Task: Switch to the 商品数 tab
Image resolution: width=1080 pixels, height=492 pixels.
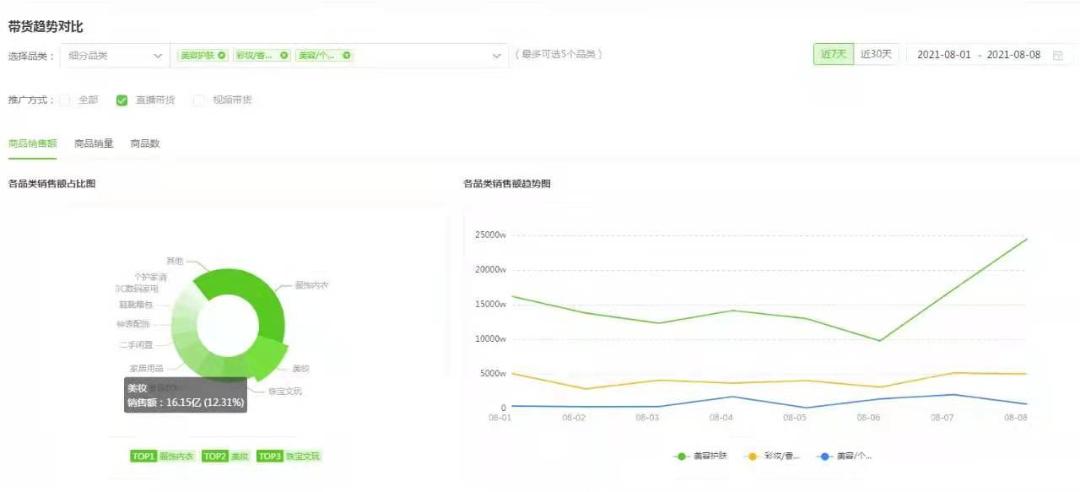Action: pyautogui.click(x=145, y=143)
